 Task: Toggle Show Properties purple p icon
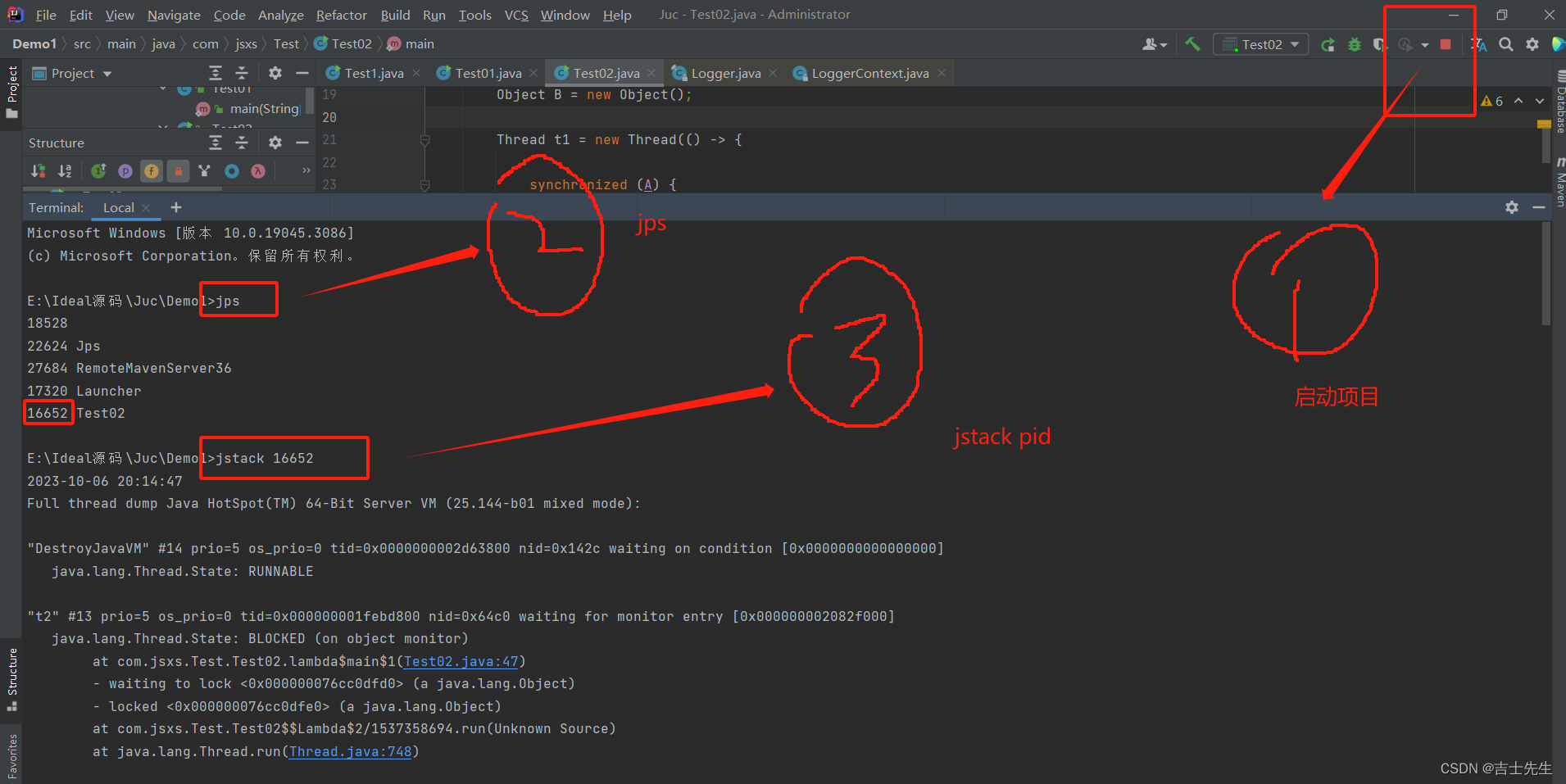pos(125,170)
